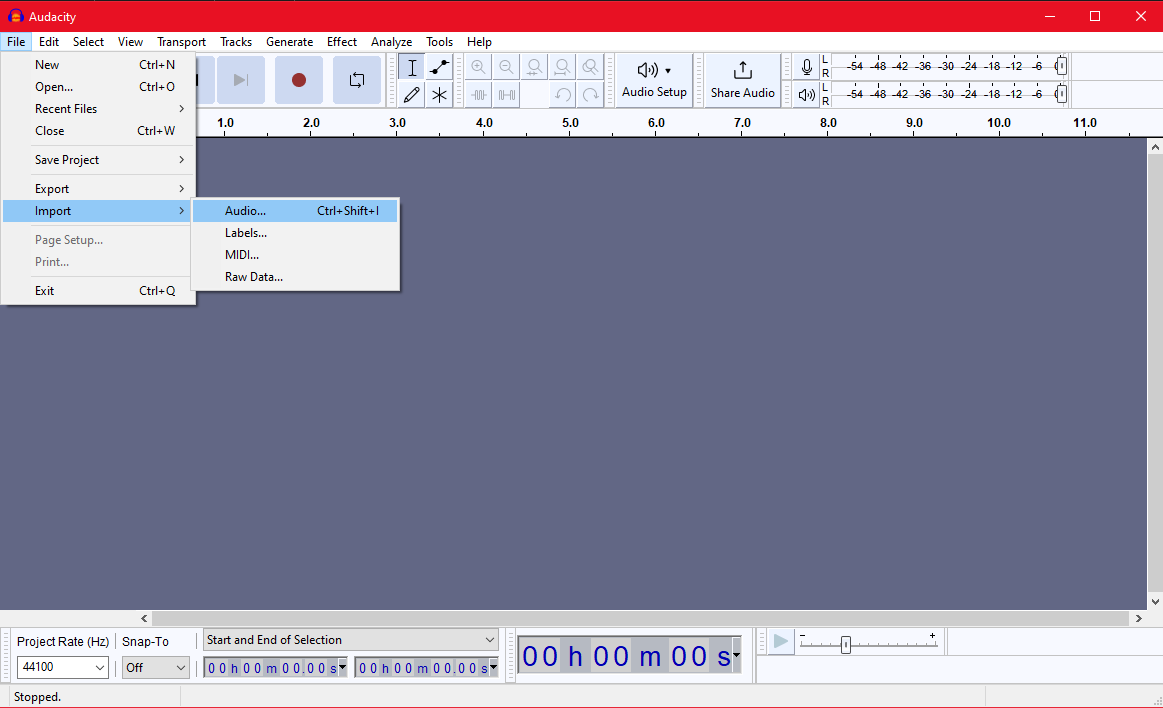Click Play-at-Speed green play button
Viewport: 1163px width, 708px height.
pos(780,641)
